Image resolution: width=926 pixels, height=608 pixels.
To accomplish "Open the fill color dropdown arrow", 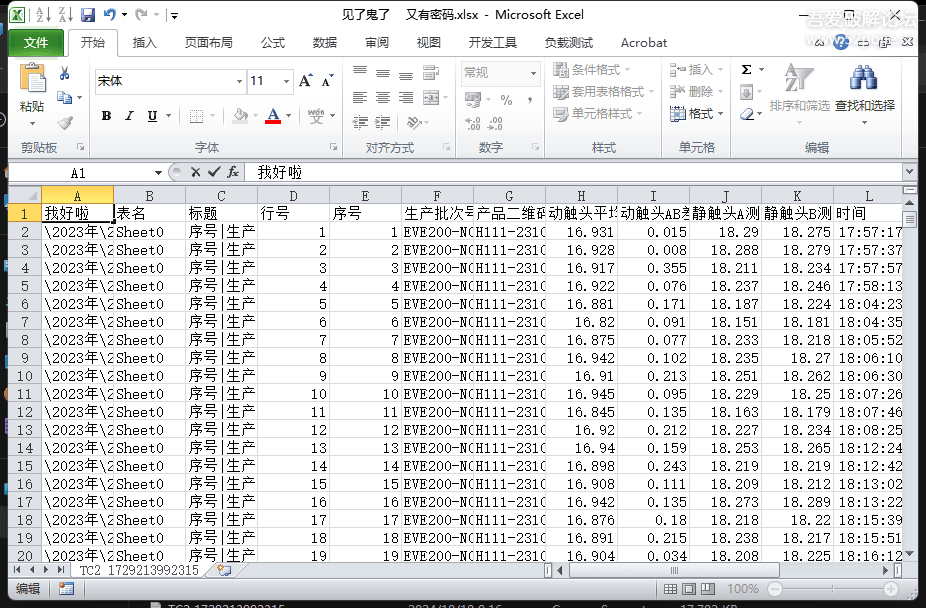I will click(x=255, y=116).
